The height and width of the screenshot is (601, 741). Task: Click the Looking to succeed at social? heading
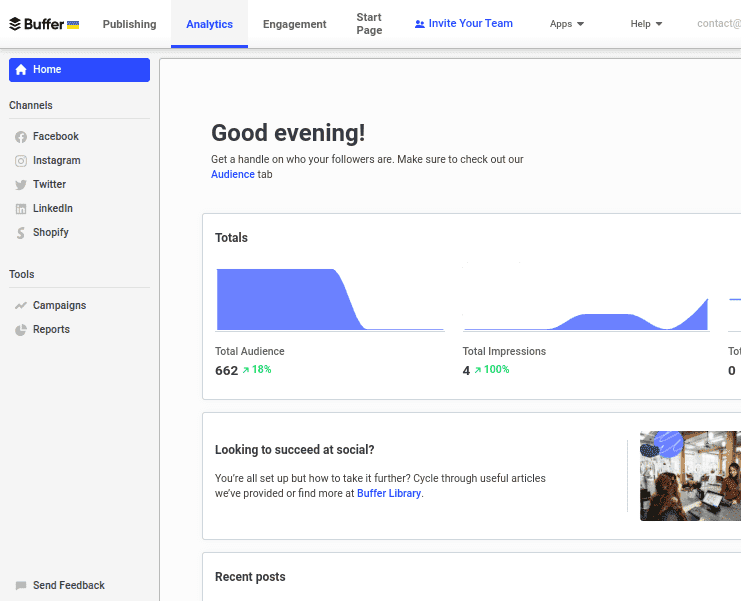[x=294, y=450]
